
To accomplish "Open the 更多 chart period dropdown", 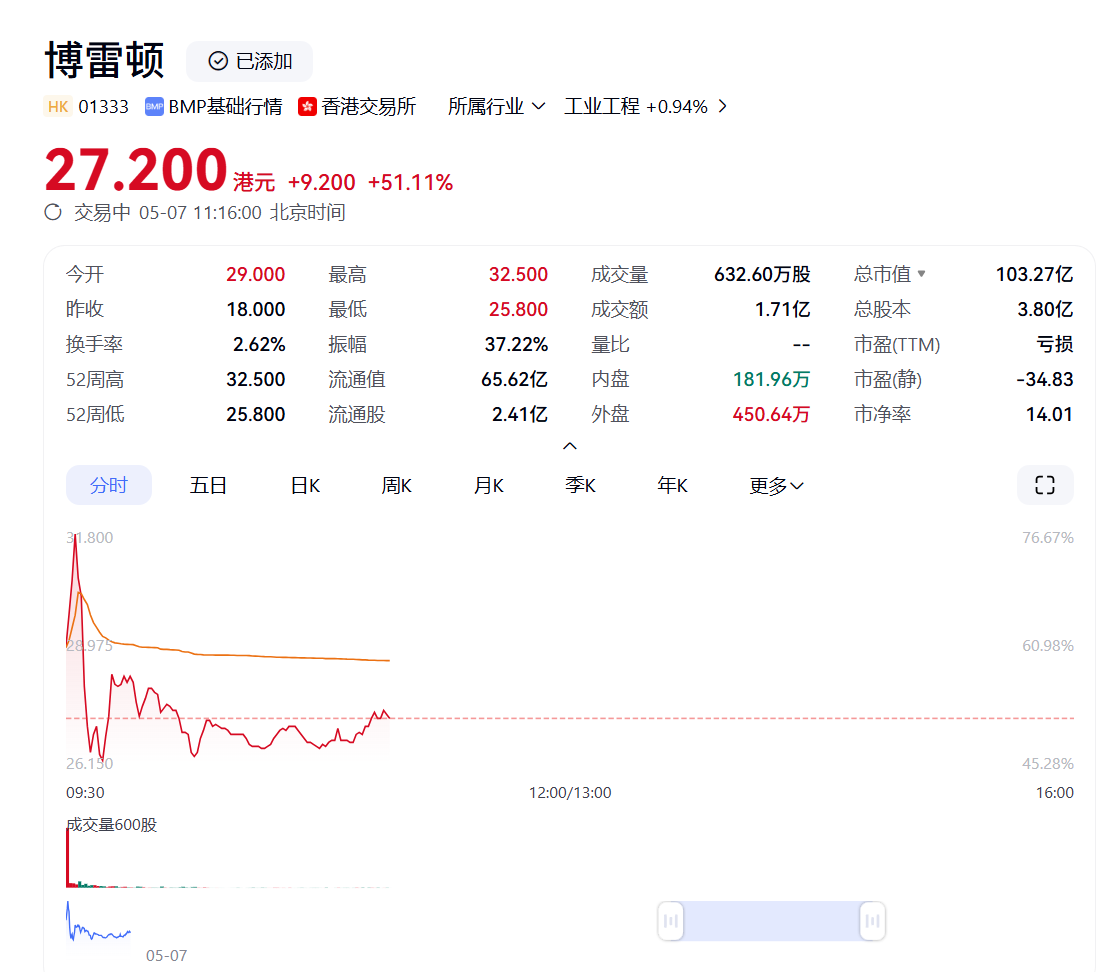I will click(776, 486).
